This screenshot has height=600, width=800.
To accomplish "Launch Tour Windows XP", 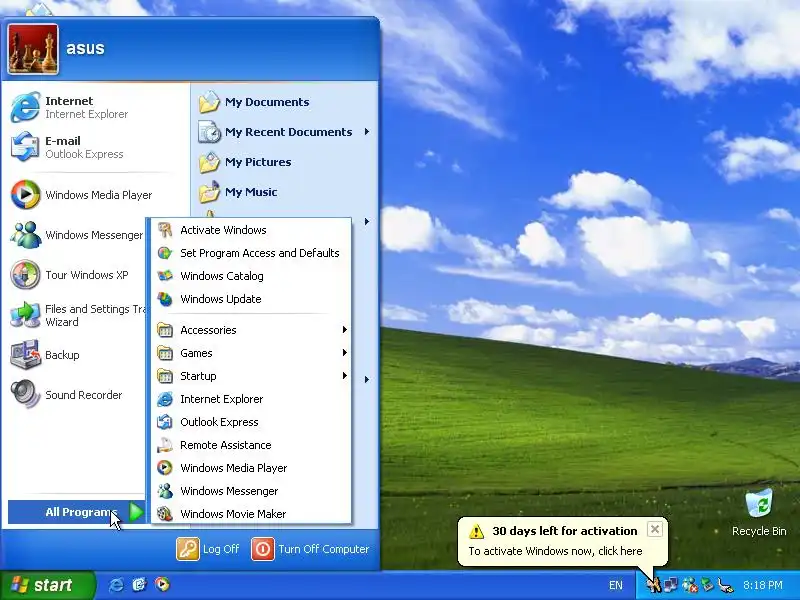I will [77, 275].
